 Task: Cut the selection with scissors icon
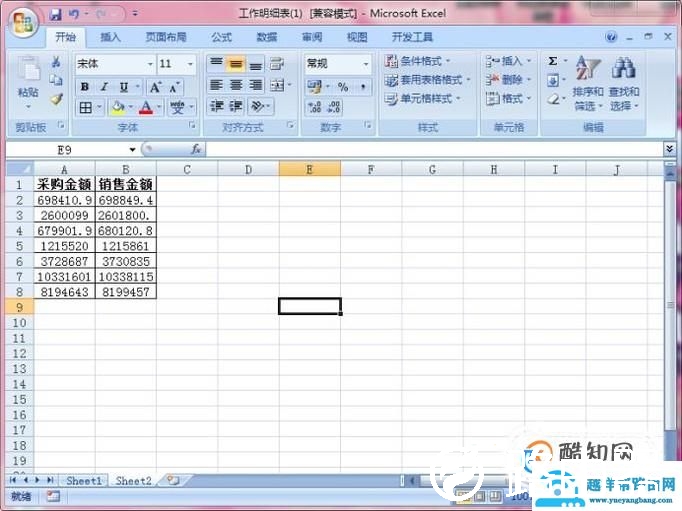[56, 62]
